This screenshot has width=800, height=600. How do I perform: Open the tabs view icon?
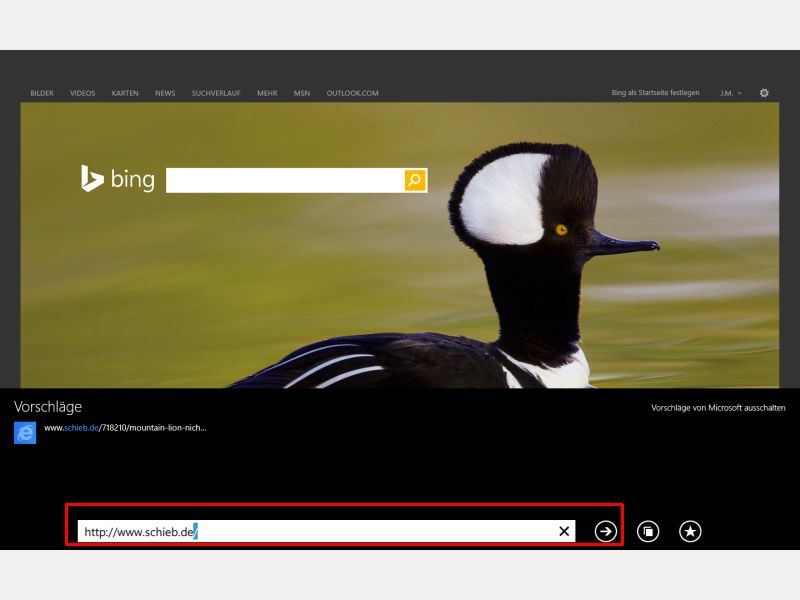click(x=648, y=531)
